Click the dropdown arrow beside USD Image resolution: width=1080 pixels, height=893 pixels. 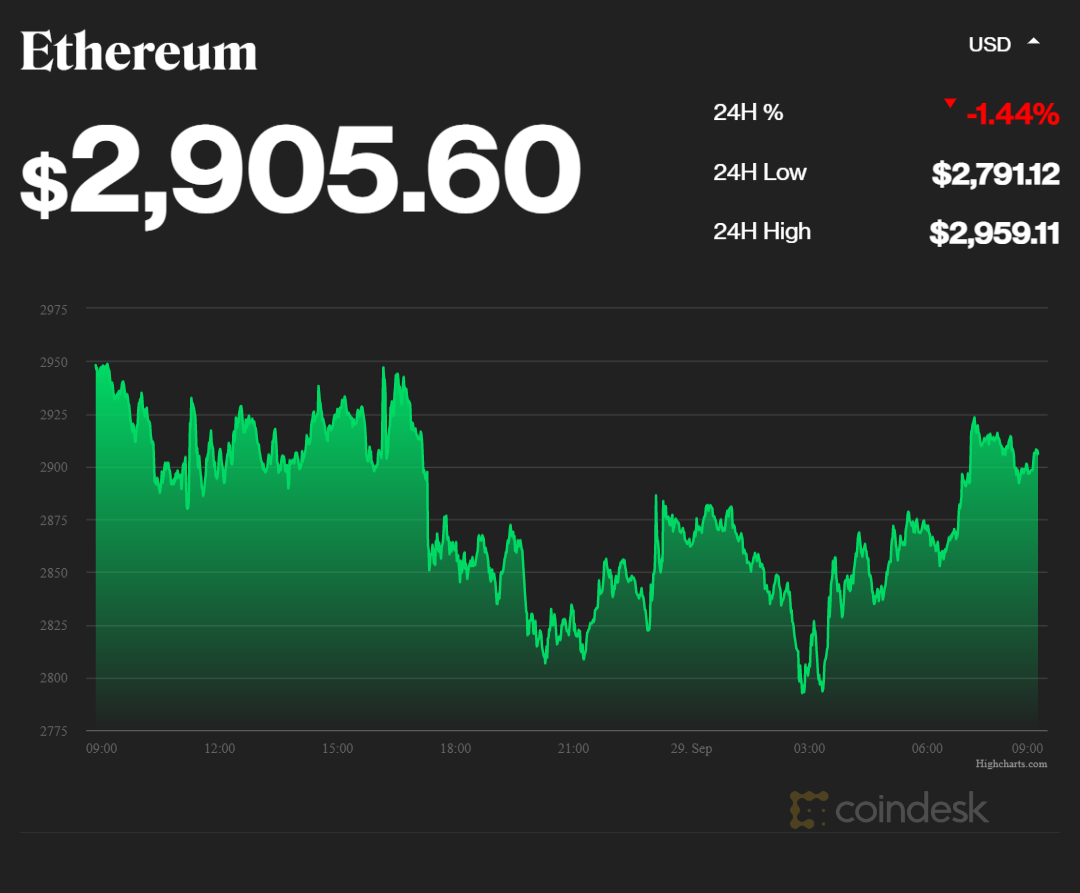pyautogui.click(x=1034, y=42)
